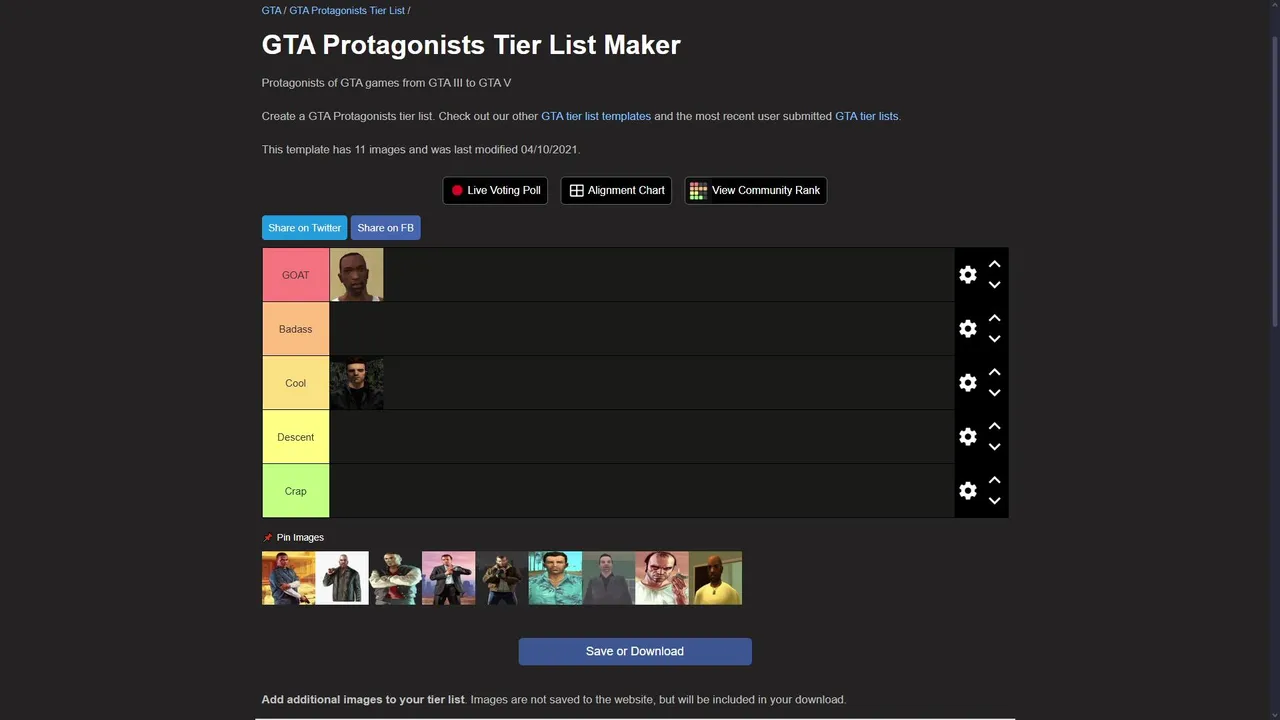
Task: Open the Live Voting Poll
Action: 495,190
